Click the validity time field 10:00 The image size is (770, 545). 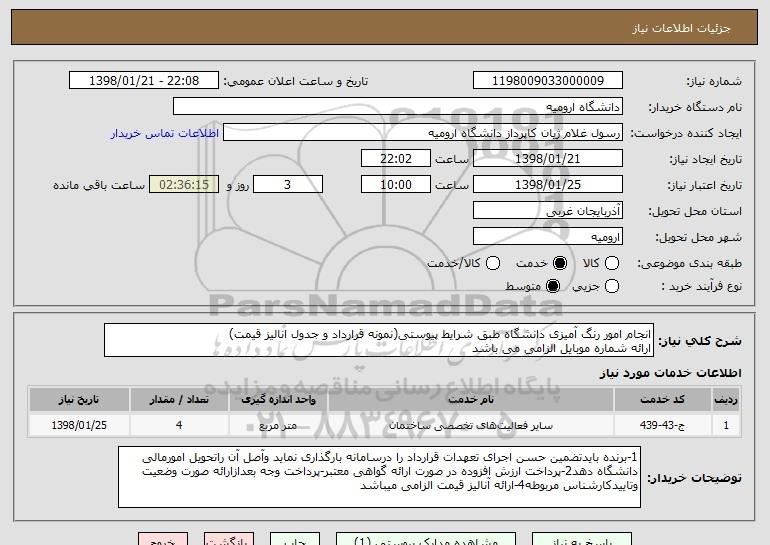point(396,185)
